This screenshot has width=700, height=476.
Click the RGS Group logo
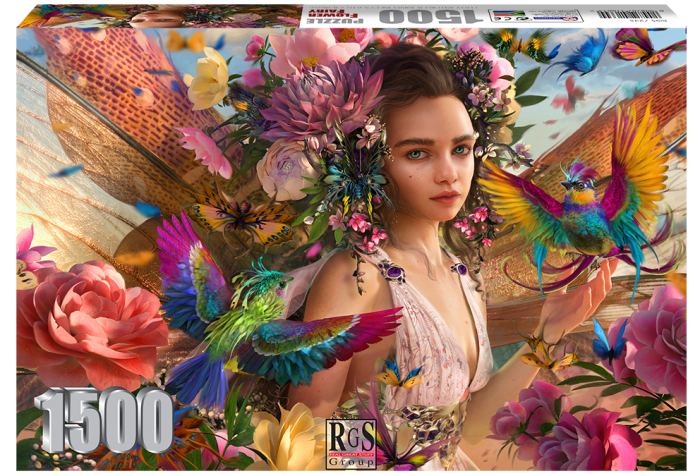[351, 445]
